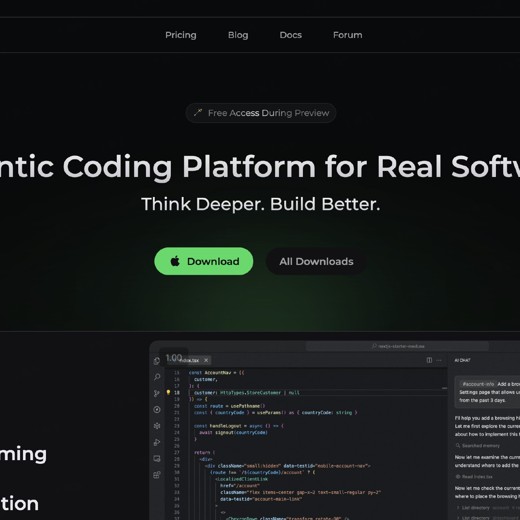Click the 'const handleLogout' code line
520x520 pixels.
pyautogui.click(x=239, y=426)
